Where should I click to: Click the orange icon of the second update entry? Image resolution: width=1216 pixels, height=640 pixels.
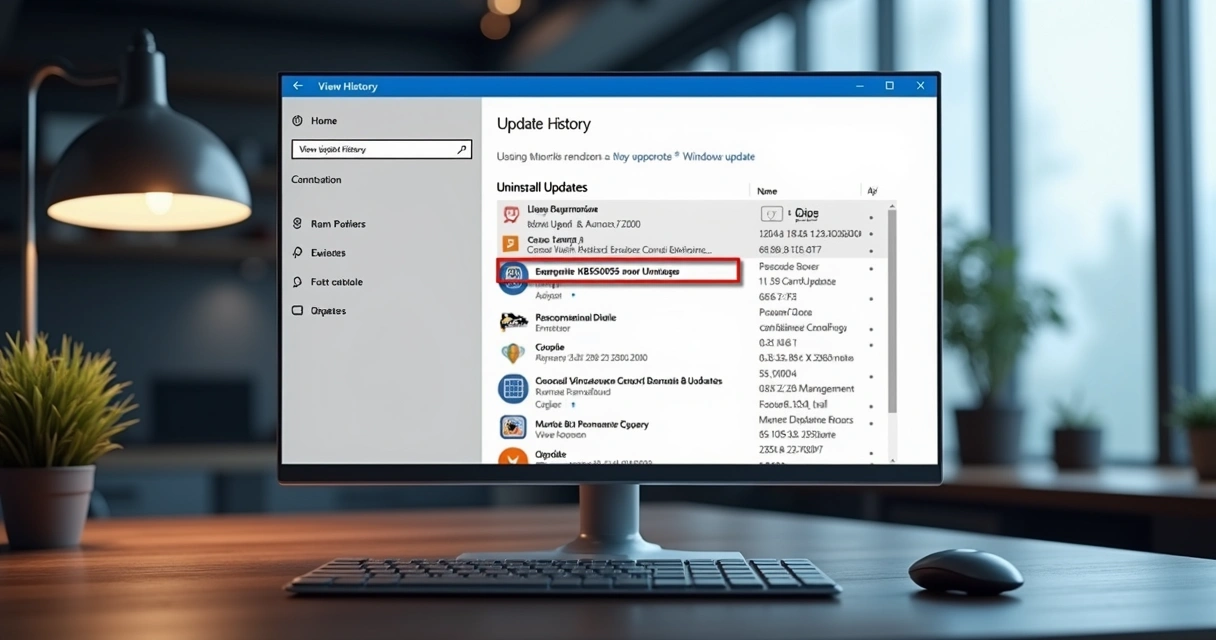coord(513,243)
